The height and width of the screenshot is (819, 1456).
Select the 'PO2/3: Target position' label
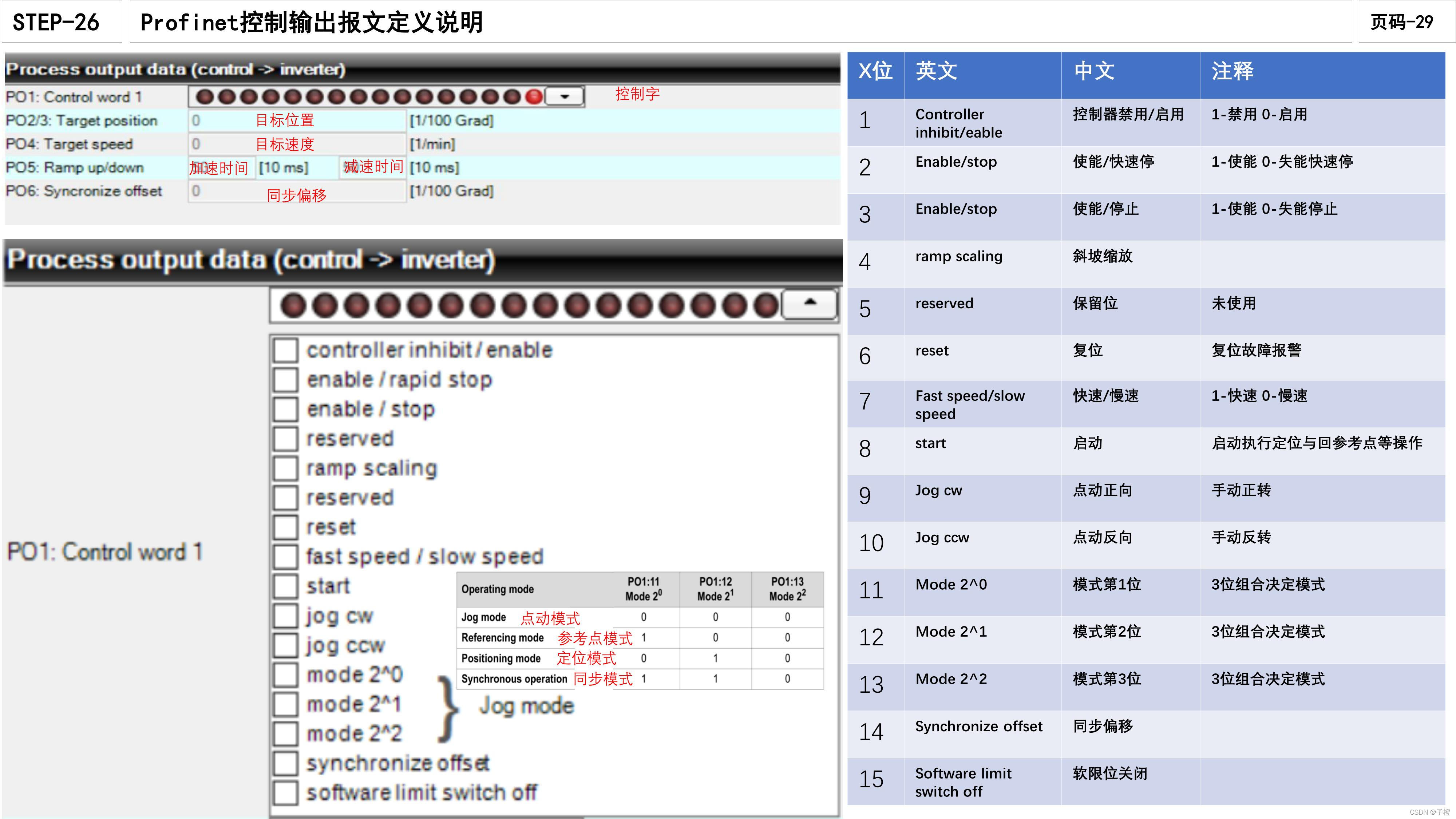tap(82, 120)
